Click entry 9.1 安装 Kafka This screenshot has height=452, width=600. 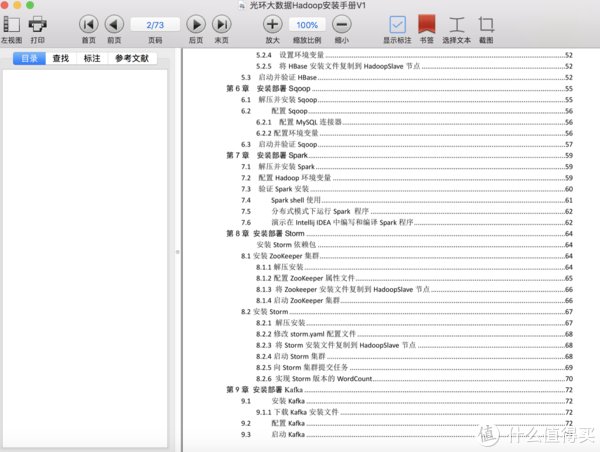[x=407, y=401]
